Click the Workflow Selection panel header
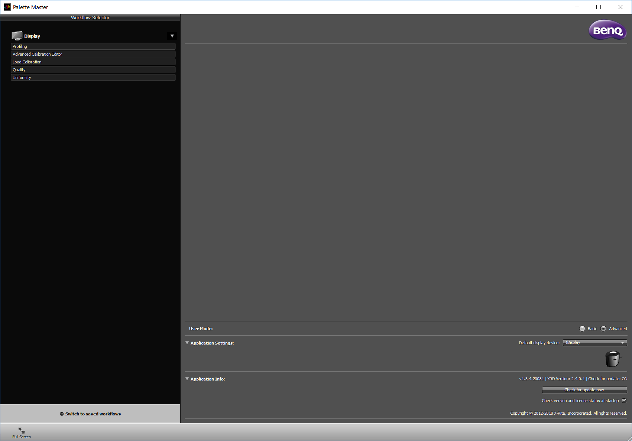 pos(90,17)
